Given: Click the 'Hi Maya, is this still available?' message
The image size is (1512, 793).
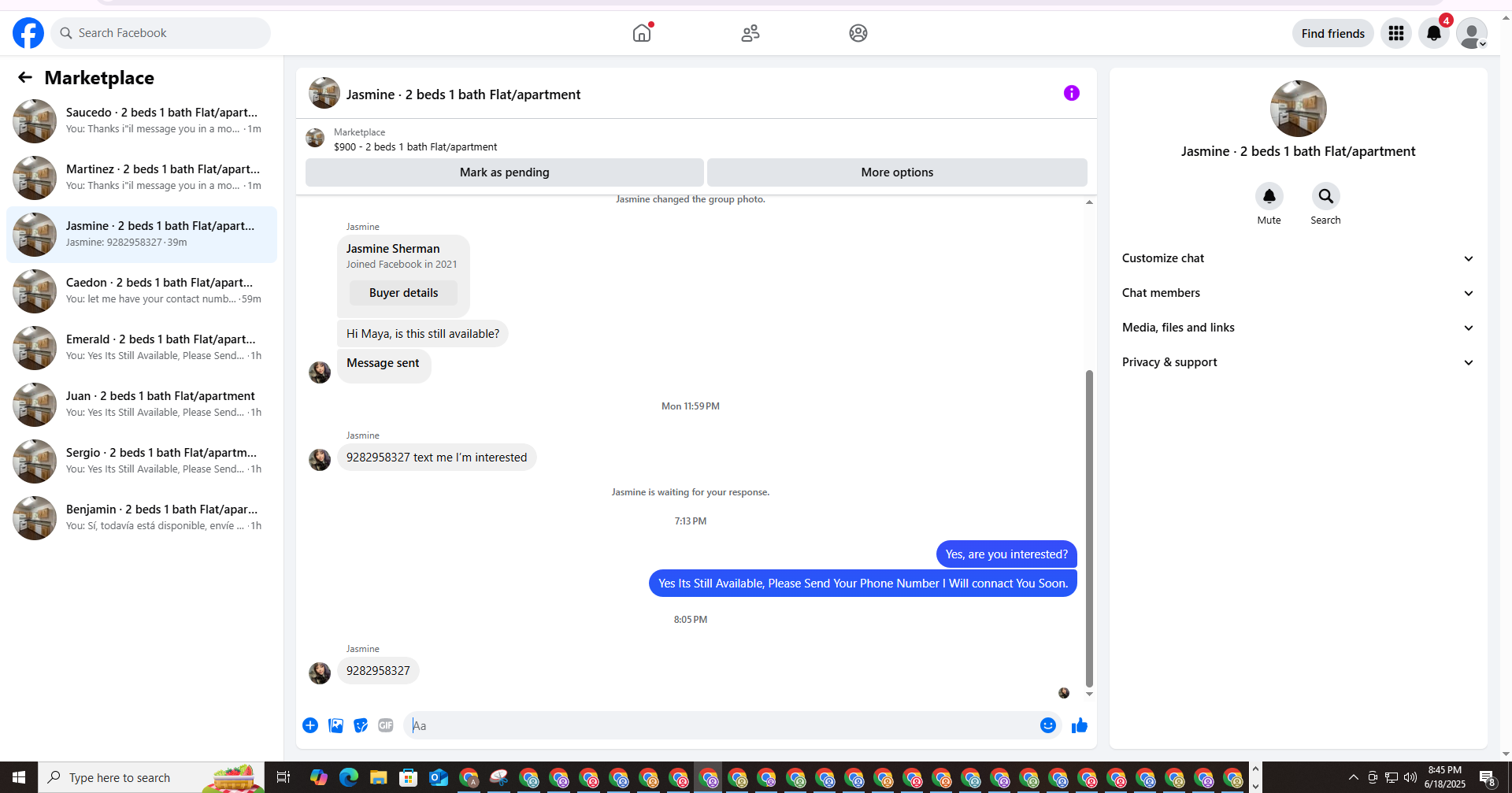Looking at the screenshot, I should (423, 334).
